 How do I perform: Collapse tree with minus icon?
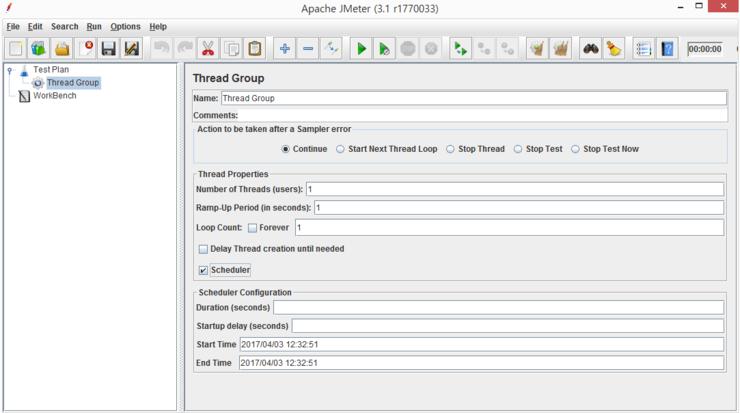pos(308,49)
